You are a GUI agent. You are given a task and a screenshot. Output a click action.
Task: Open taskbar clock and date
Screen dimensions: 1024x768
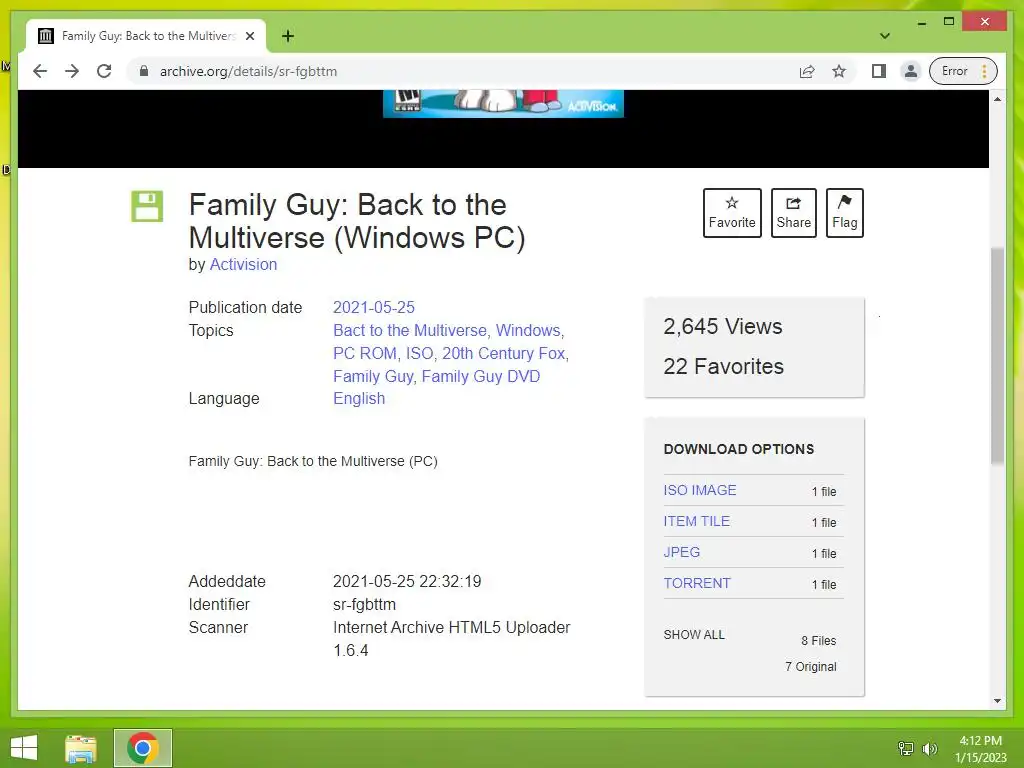(x=981, y=749)
